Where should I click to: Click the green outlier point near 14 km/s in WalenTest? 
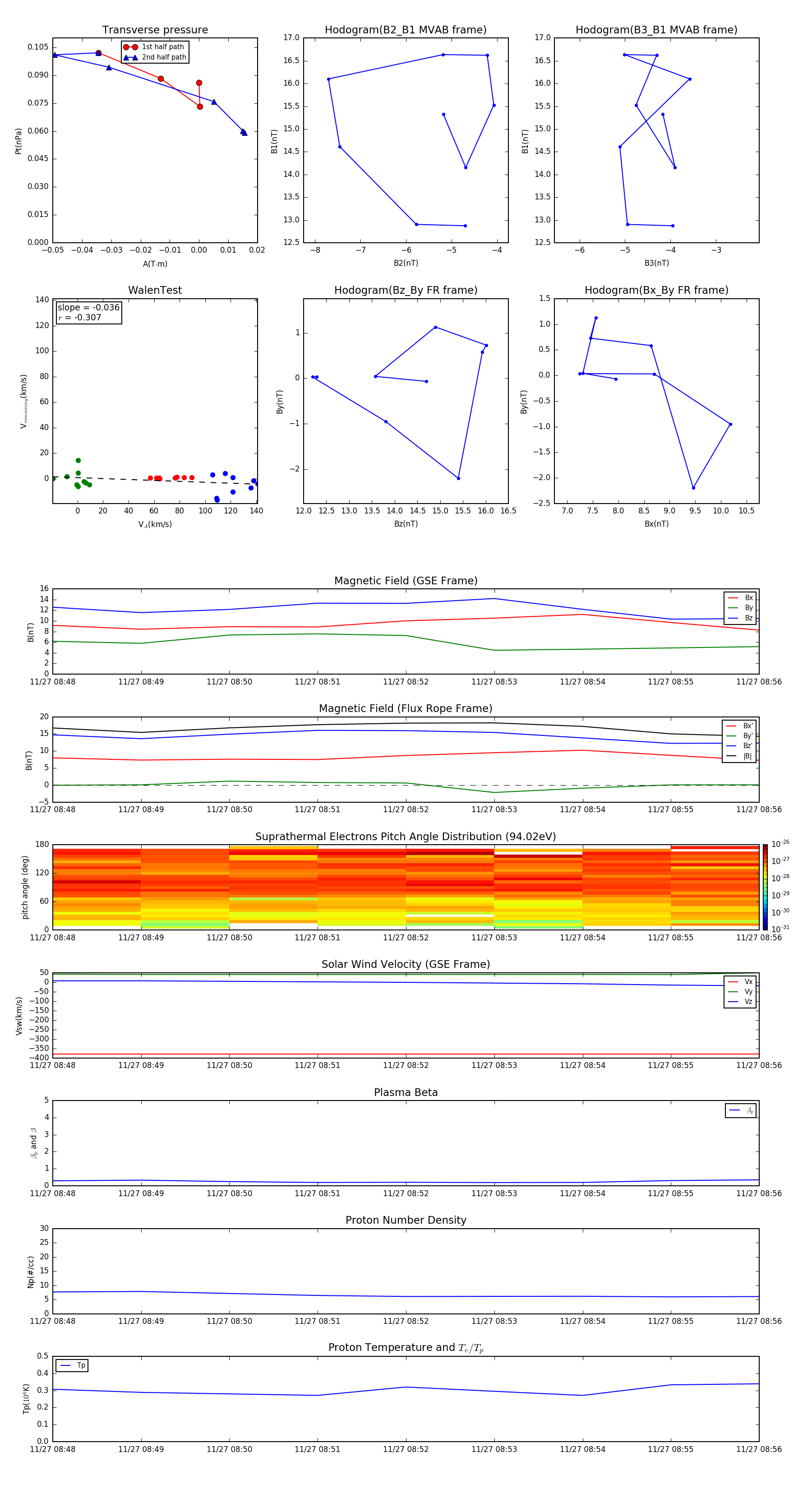[78, 461]
